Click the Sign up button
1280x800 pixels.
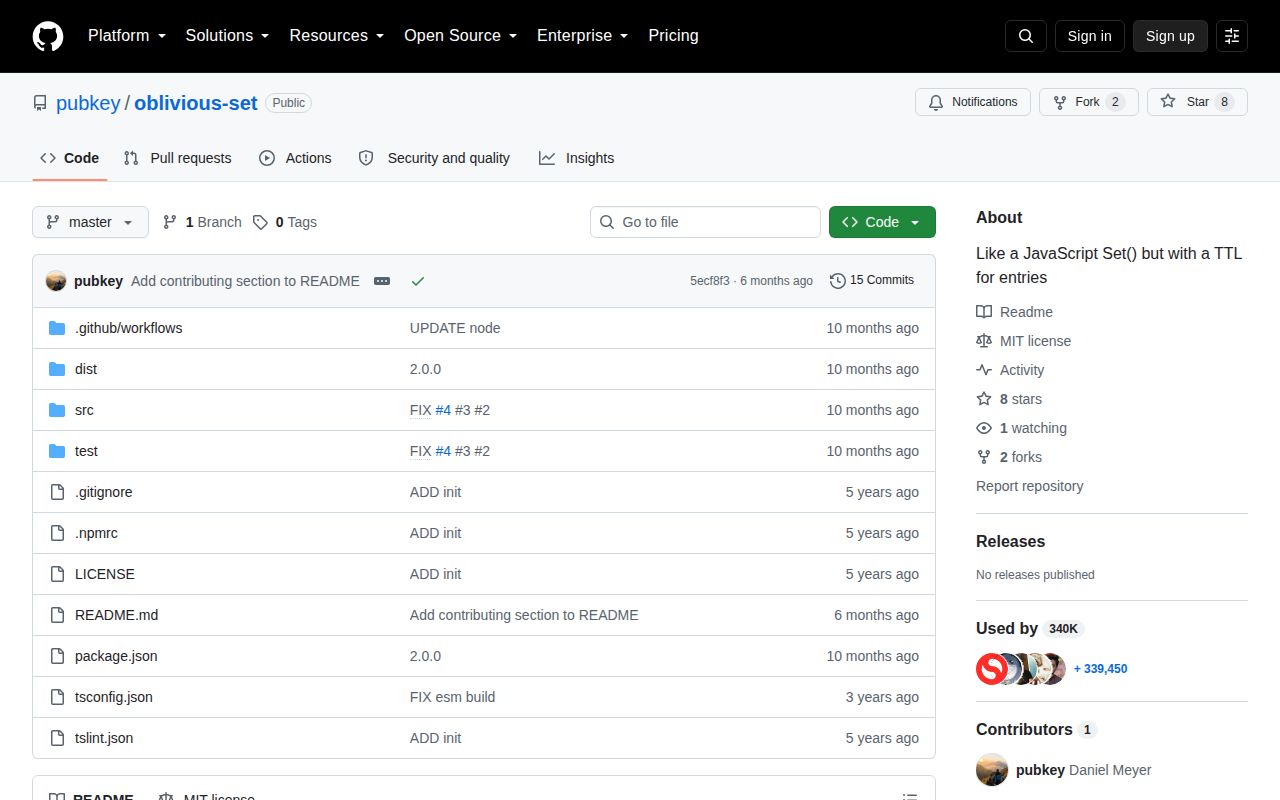[x=1170, y=36]
